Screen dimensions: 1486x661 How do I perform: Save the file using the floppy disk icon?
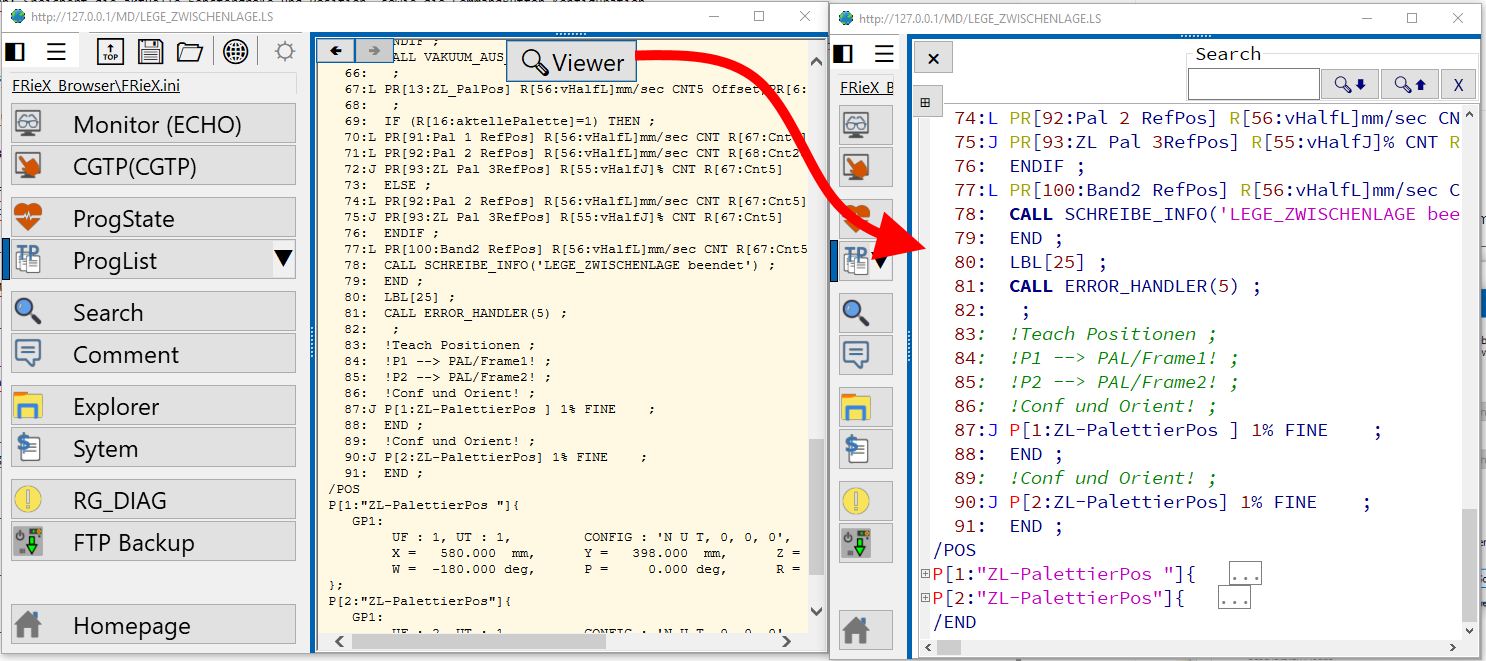coord(150,51)
